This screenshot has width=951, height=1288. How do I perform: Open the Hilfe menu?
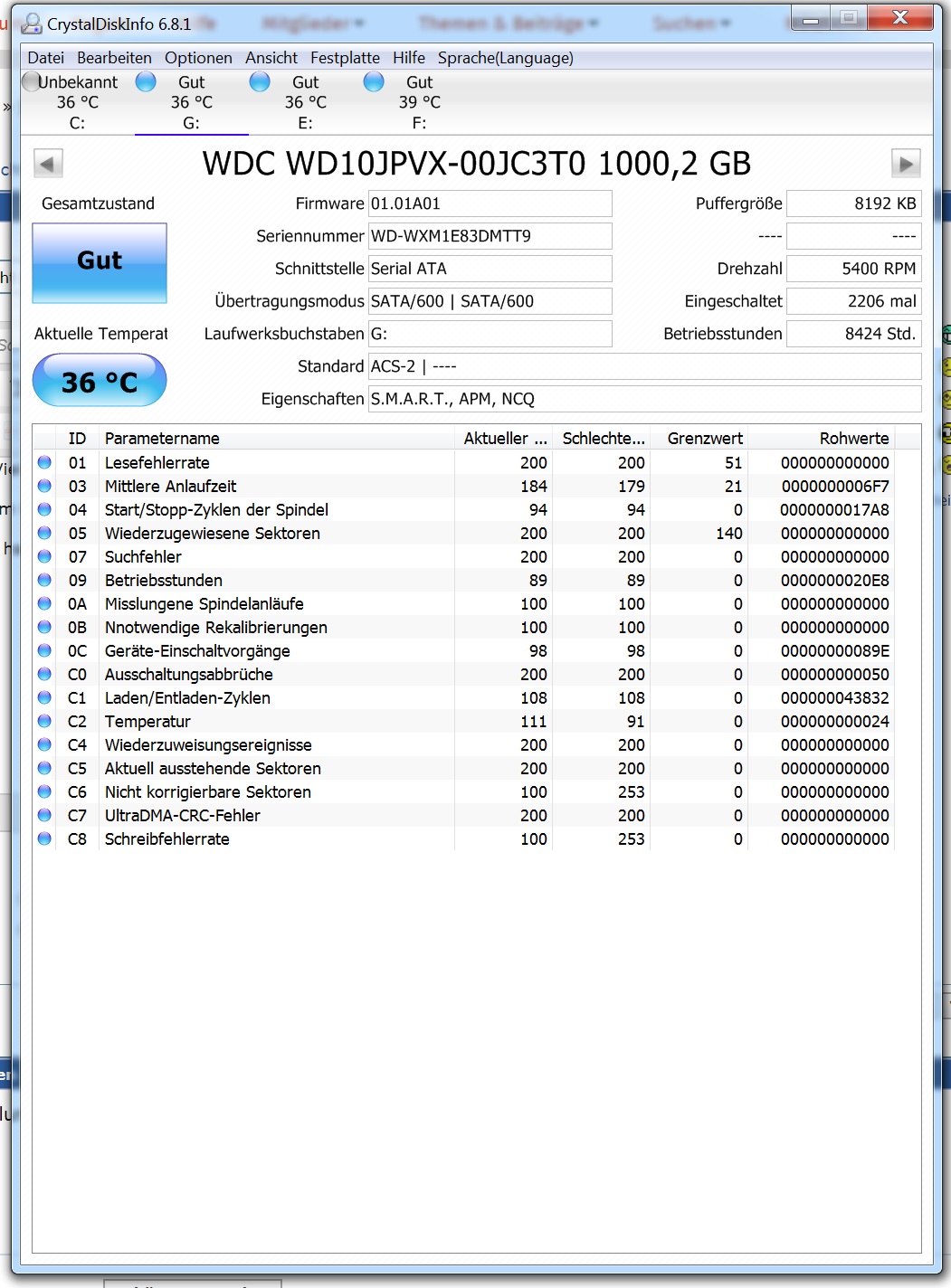point(409,58)
